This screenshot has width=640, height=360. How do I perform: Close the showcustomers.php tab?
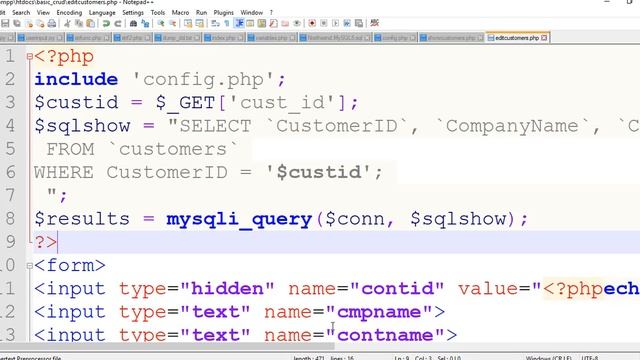[480, 38]
